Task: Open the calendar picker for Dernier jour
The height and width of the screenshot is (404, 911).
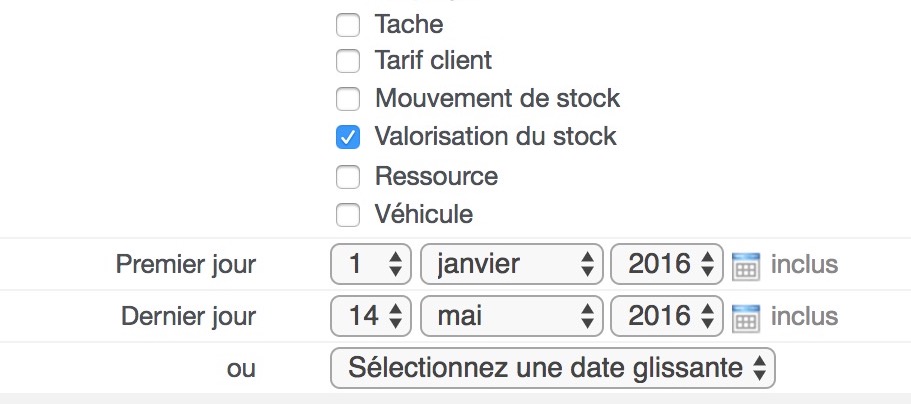Action: [745, 319]
